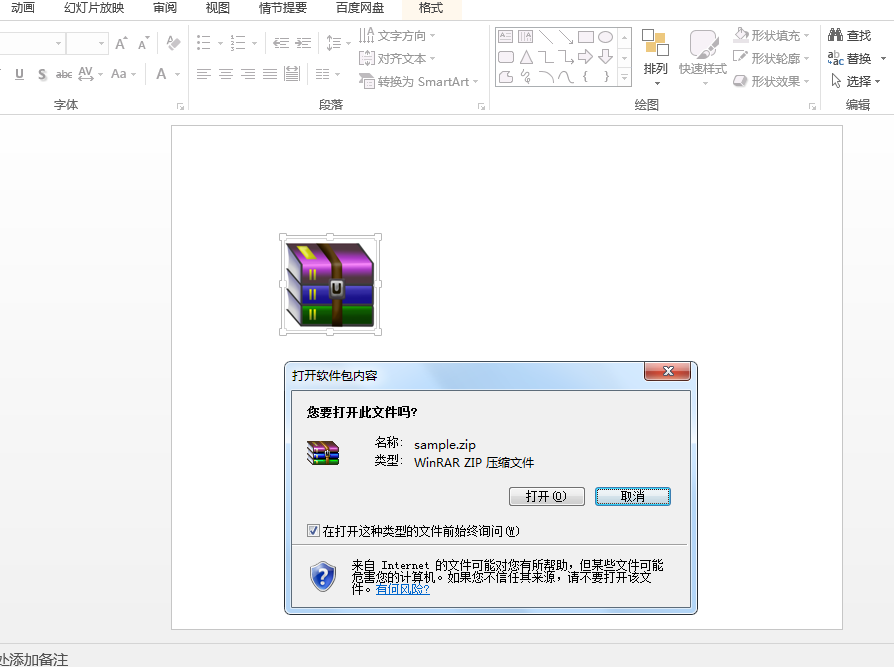Open font color dropdown arrow
The image size is (894, 667).
tap(177, 75)
